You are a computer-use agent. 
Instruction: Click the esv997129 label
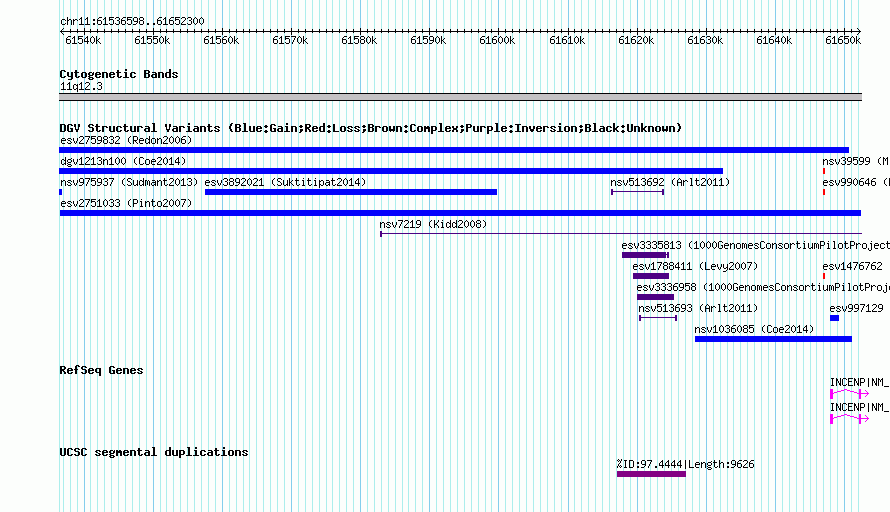857,308
